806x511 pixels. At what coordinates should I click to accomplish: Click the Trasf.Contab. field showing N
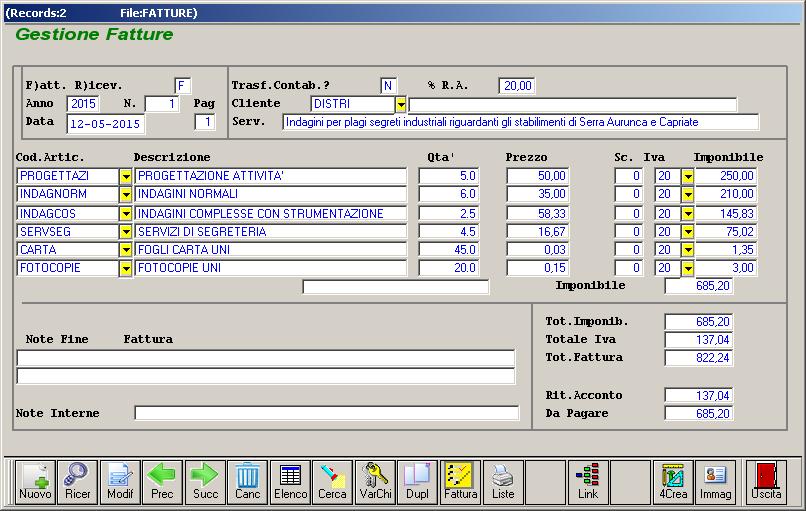(x=388, y=85)
